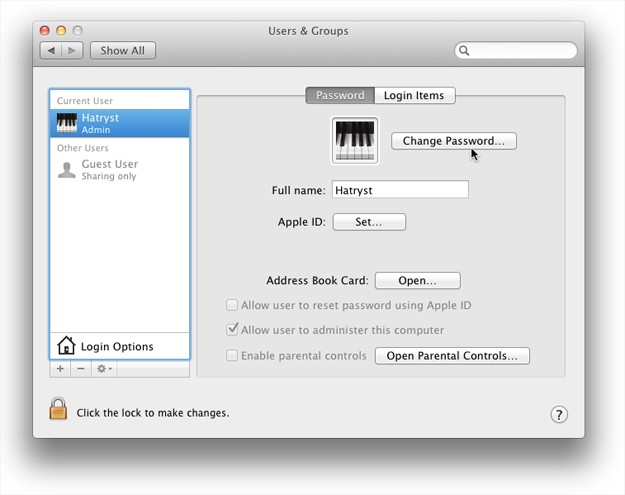The width and height of the screenshot is (625, 495).
Task: Click Open Parental Controls button
Action: tap(452, 356)
